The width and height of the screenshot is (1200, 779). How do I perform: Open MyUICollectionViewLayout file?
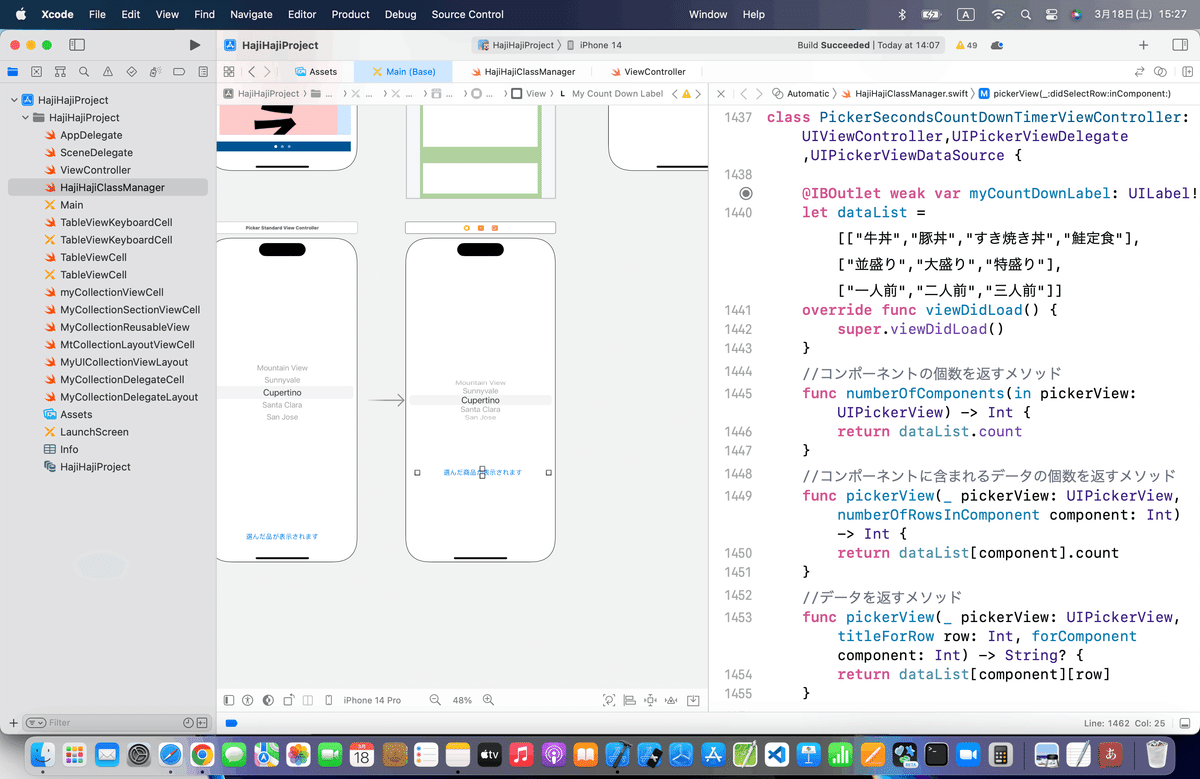124,362
